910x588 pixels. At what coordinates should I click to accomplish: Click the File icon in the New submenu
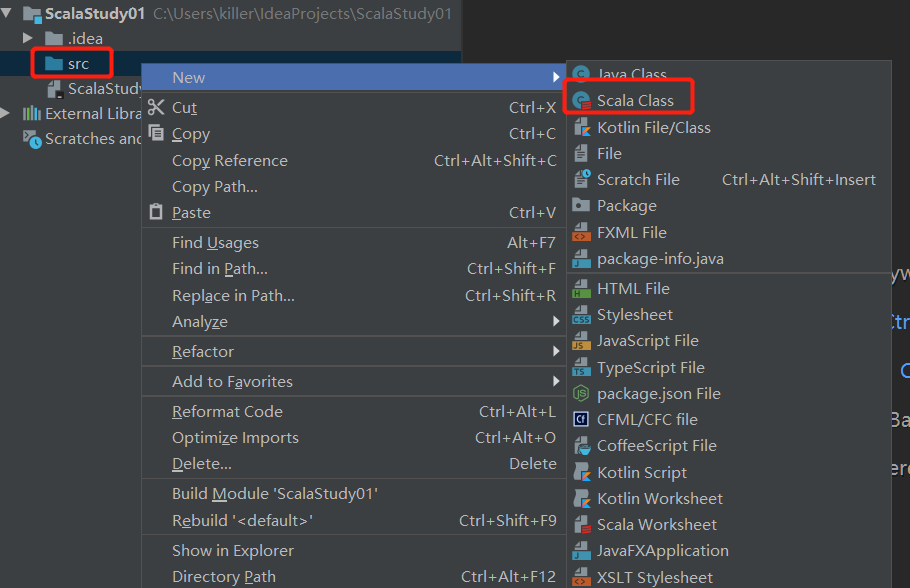tap(581, 153)
